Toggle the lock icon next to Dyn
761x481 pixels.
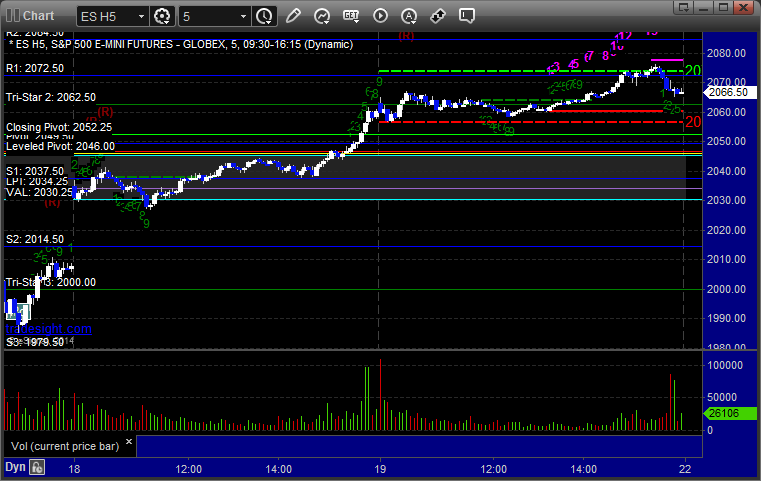[x=37, y=467]
